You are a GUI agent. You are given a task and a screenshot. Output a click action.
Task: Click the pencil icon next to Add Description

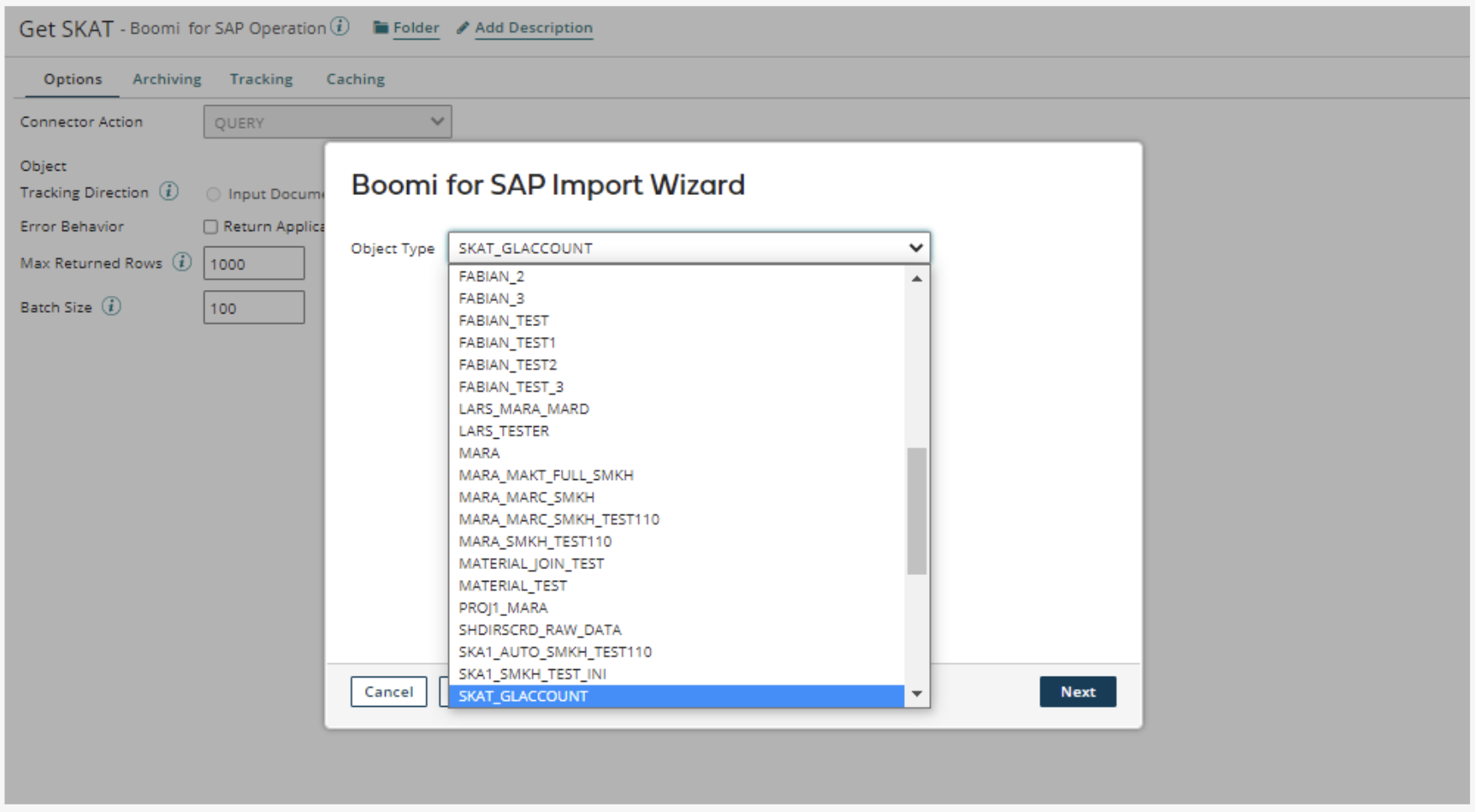coord(462,27)
